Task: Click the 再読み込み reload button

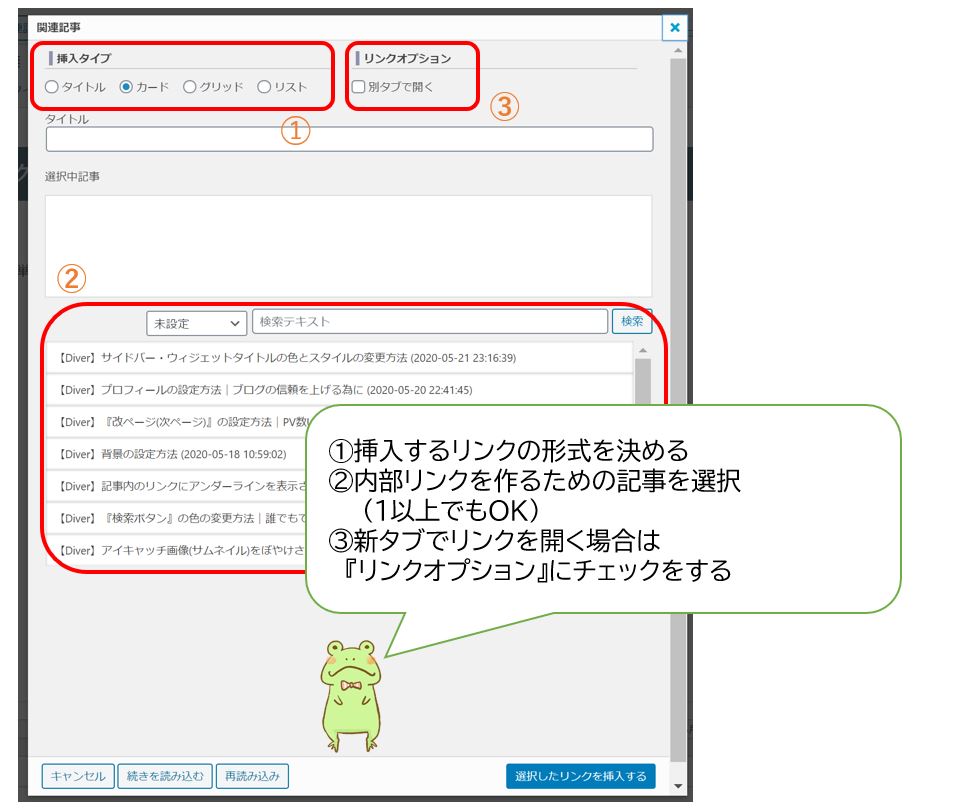Action: pyautogui.click(x=252, y=776)
